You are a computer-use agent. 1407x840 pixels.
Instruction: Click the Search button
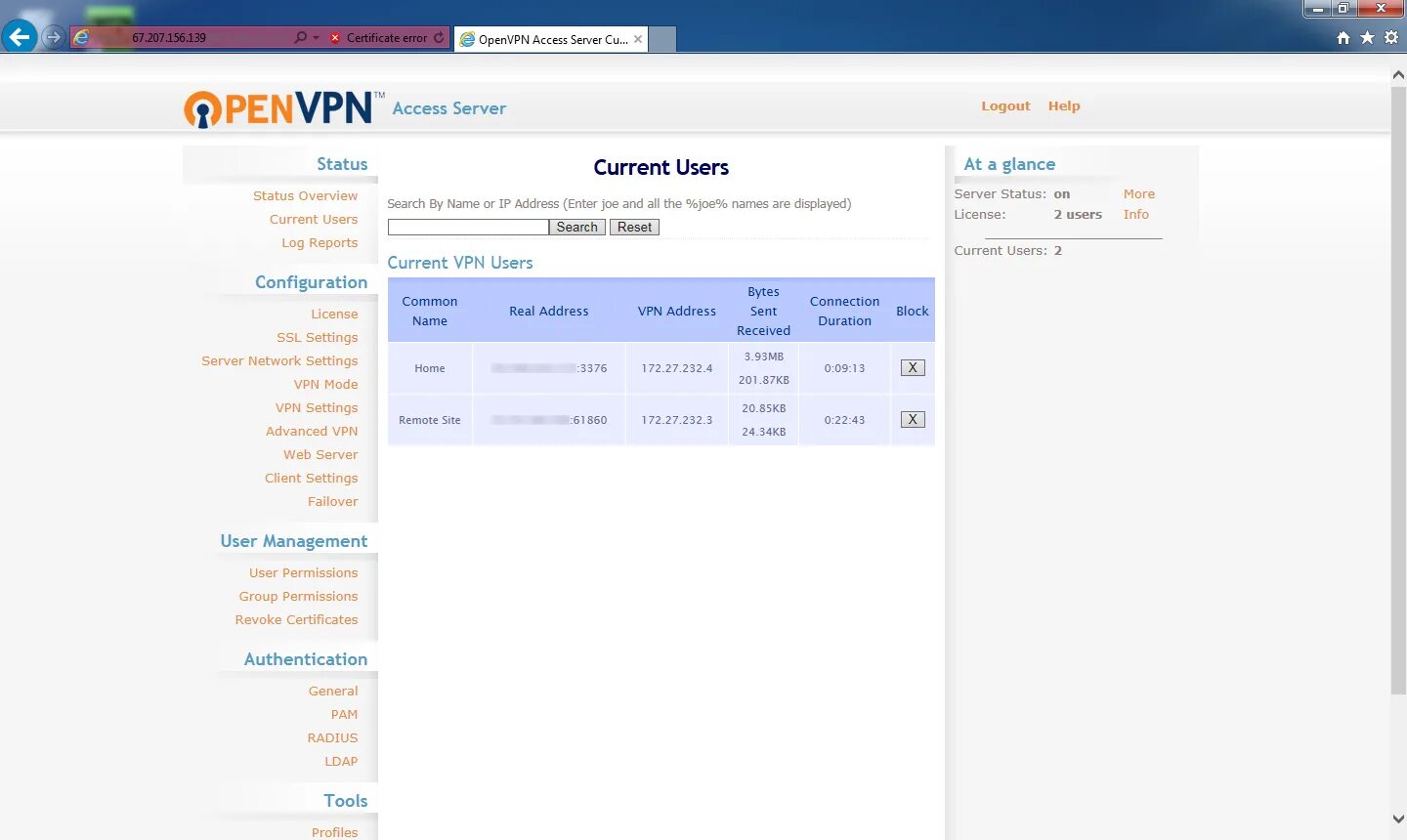click(x=577, y=227)
